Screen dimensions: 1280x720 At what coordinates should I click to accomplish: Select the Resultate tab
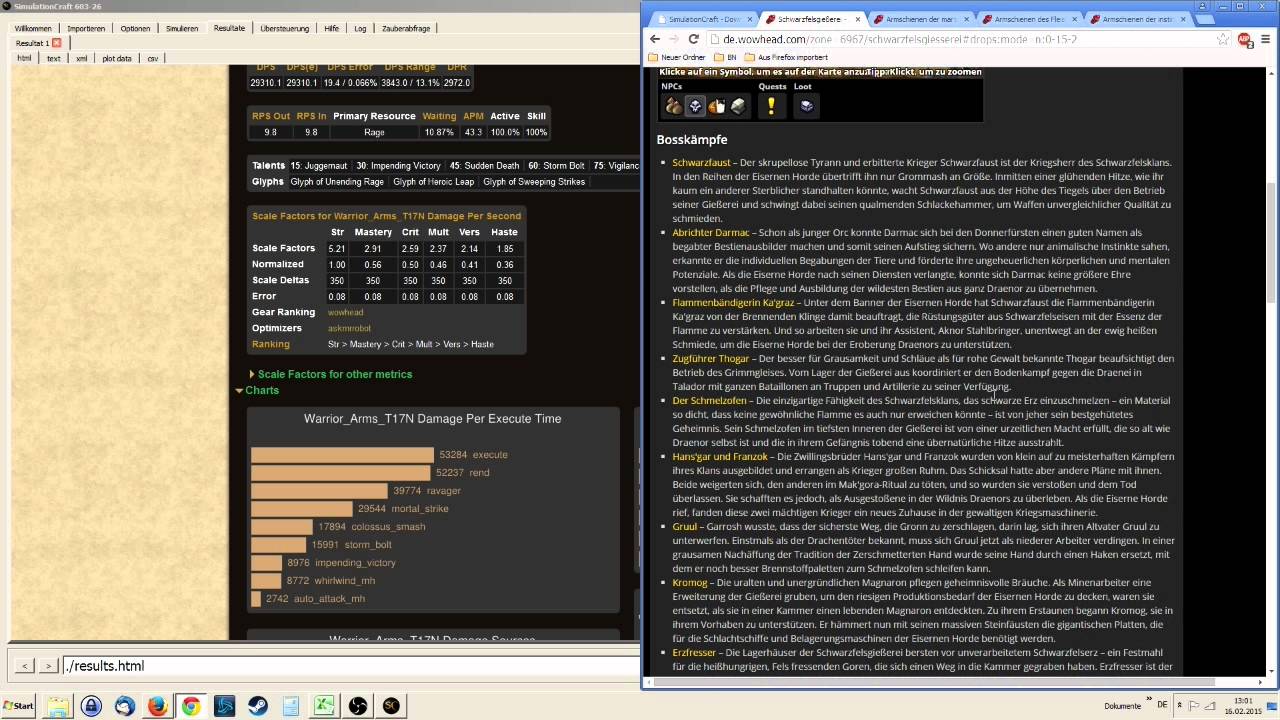[x=229, y=28]
